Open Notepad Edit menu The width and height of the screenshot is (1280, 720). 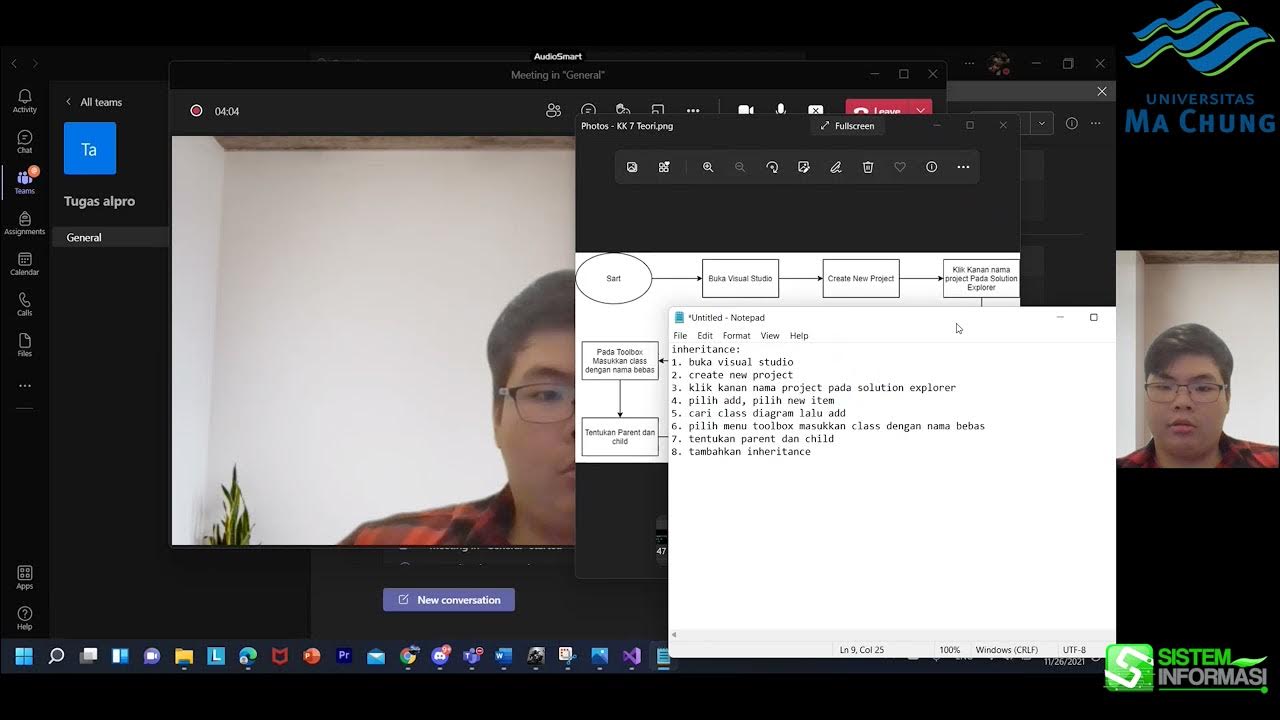point(705,336)
